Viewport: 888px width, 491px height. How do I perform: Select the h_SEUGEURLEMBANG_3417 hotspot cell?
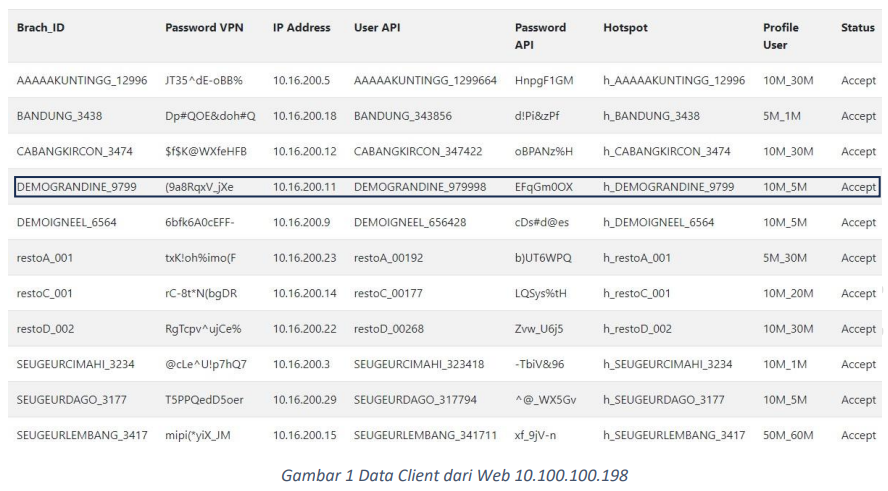click(673, 435)
